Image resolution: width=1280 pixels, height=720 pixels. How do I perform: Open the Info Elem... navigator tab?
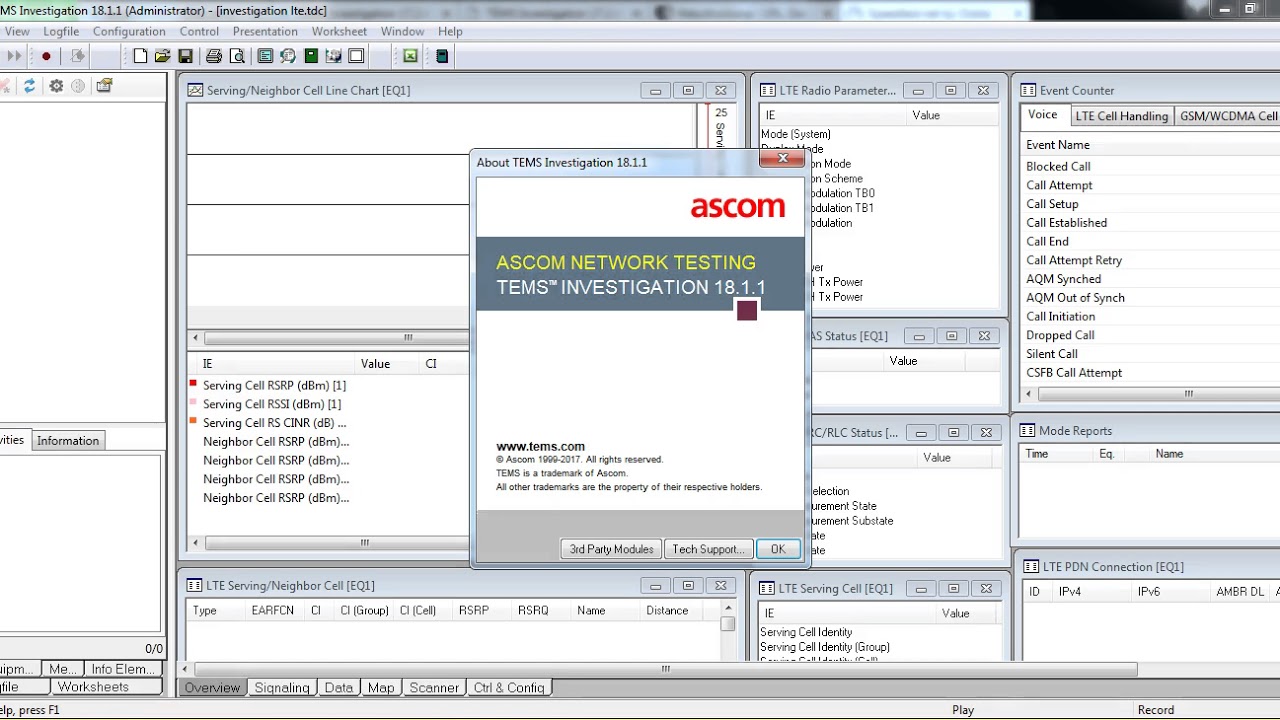(x=123, y=669)
